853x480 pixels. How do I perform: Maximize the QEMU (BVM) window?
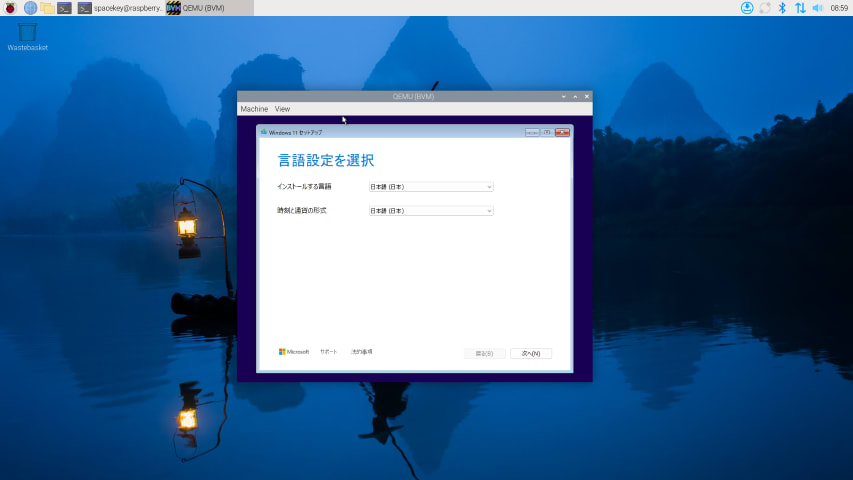coord(575,96)
